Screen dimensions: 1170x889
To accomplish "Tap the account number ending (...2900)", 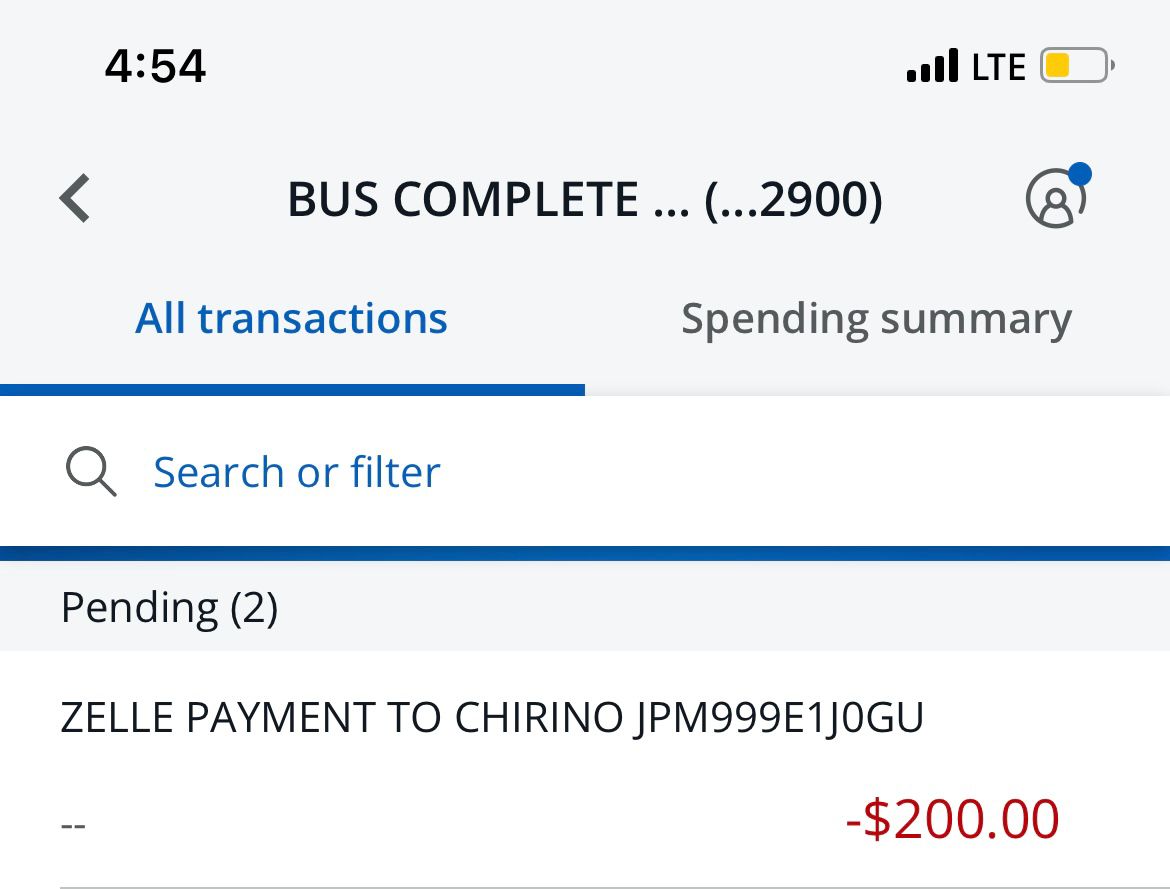I will [793, 199].
